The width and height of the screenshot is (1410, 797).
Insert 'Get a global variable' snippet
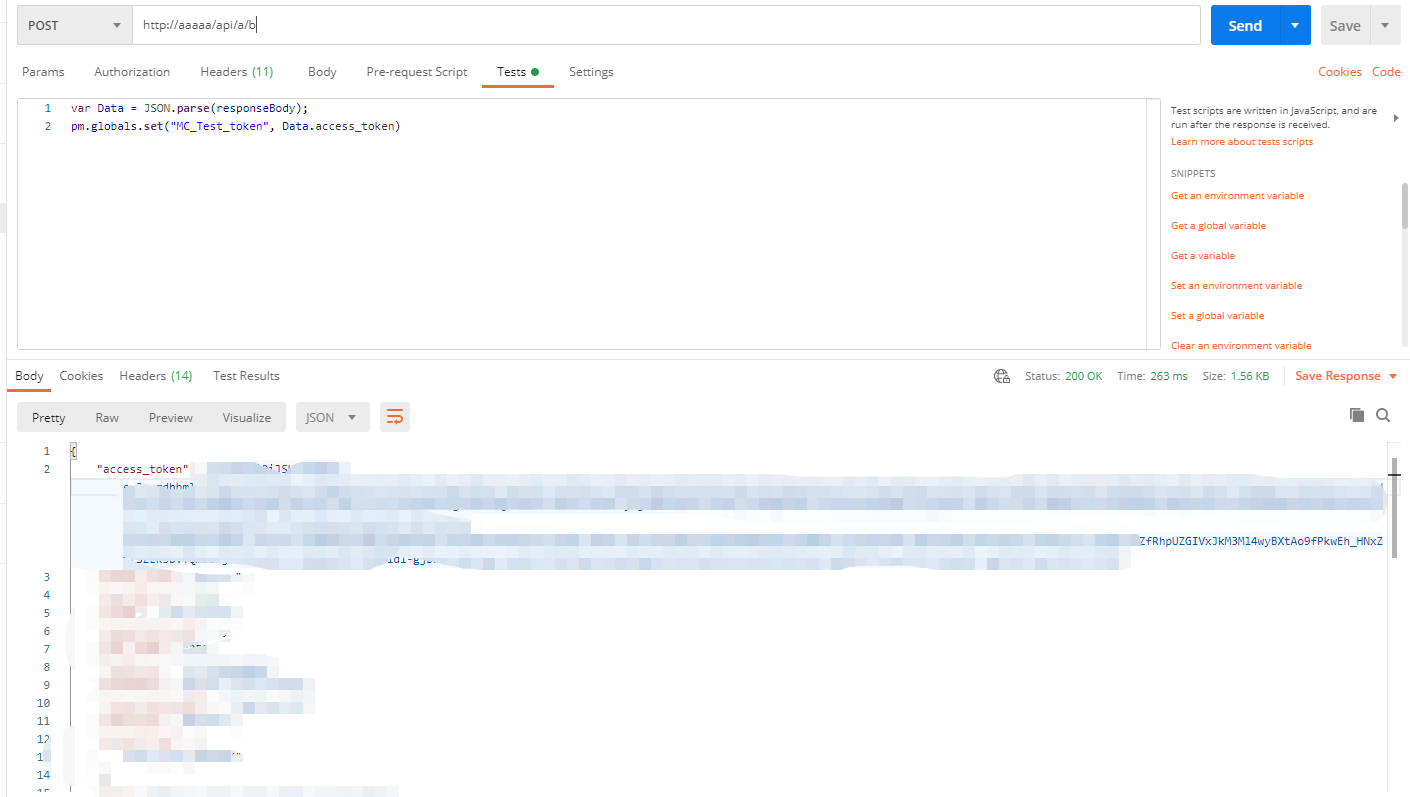pos(1218,226)
